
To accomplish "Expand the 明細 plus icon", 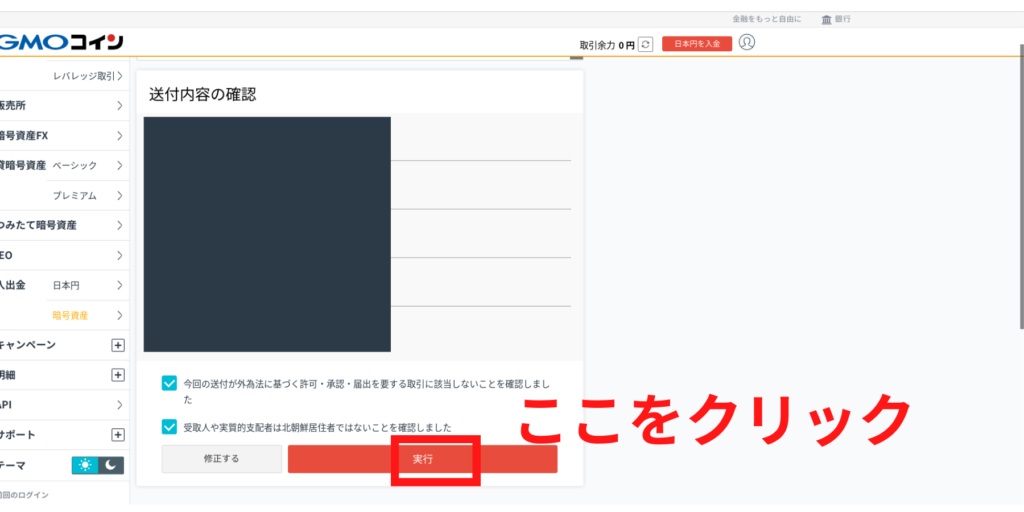I will pos(118,375).
